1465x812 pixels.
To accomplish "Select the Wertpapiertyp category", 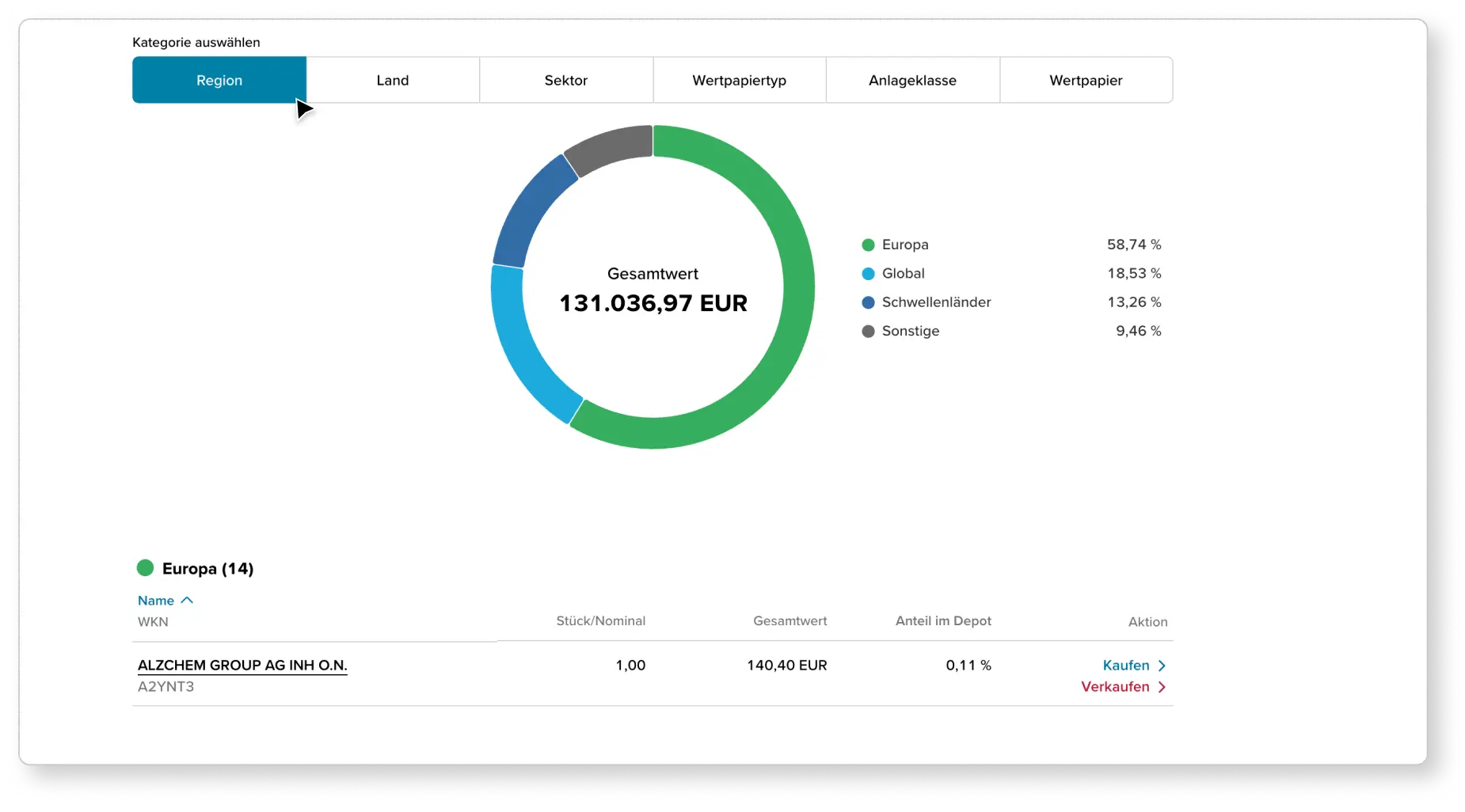I will 739,80.
